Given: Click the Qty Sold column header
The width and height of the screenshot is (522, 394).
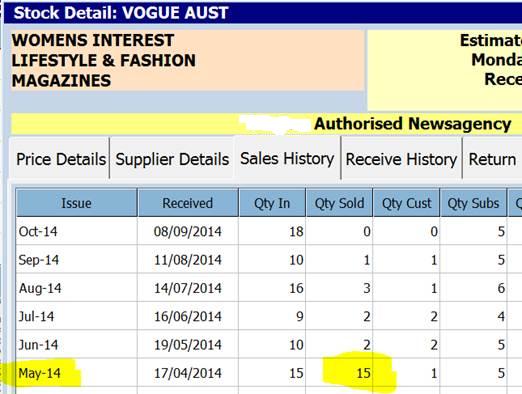Looking at the screenshot, I should pos(339,203).
